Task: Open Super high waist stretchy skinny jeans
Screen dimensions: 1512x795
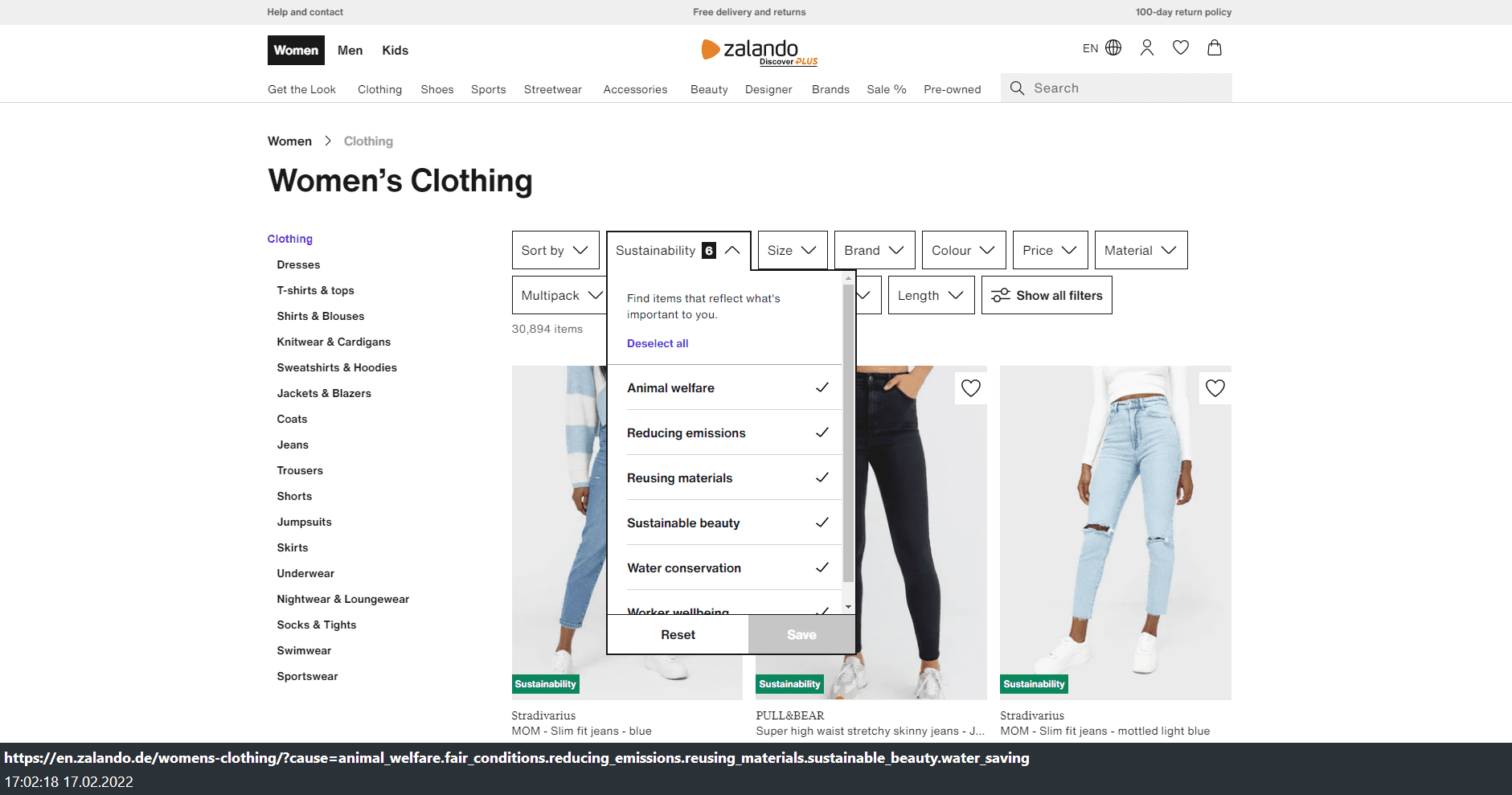Action: 871,731
